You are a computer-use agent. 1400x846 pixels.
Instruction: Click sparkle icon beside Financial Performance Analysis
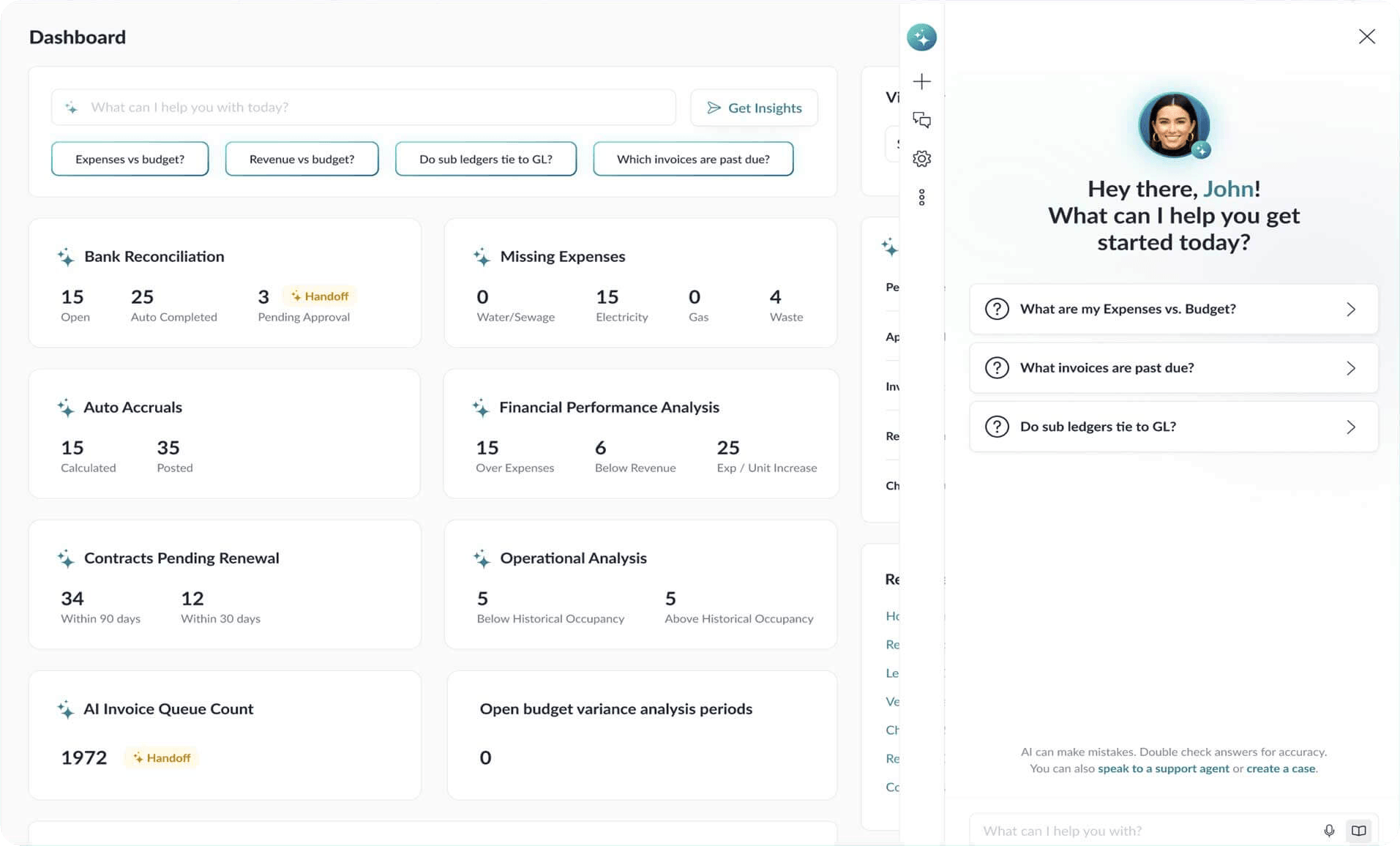click(x=481, y=408)
